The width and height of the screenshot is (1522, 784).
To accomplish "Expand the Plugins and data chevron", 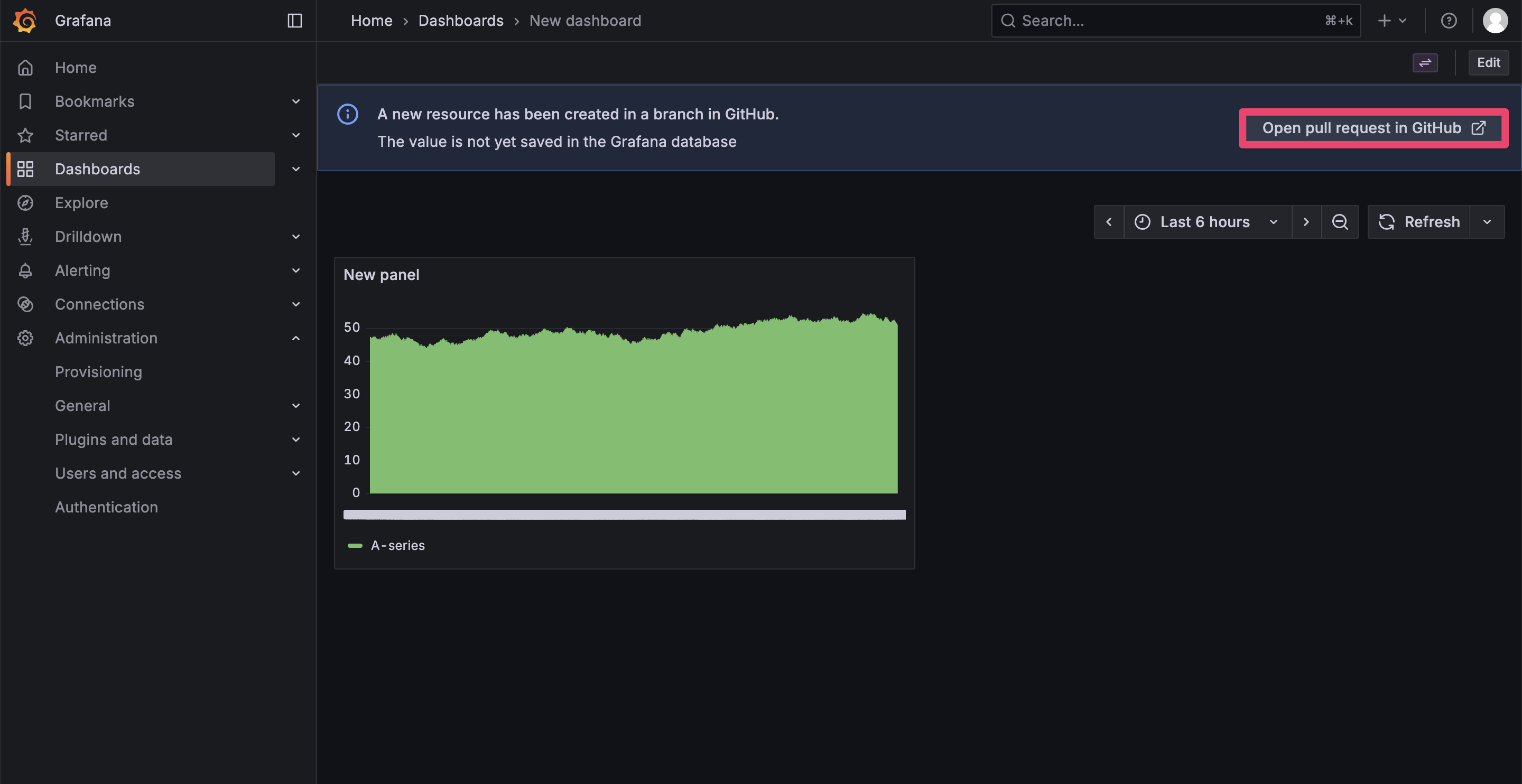I will click(x=296, y=440).
